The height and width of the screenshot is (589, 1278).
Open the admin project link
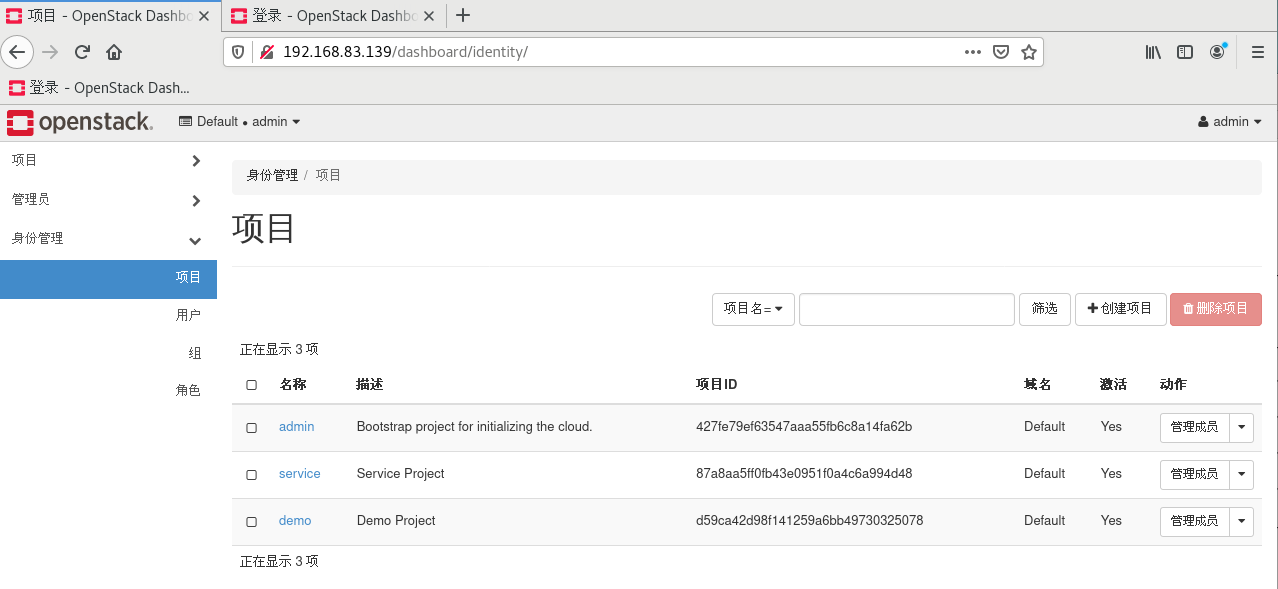coord(296,427)
